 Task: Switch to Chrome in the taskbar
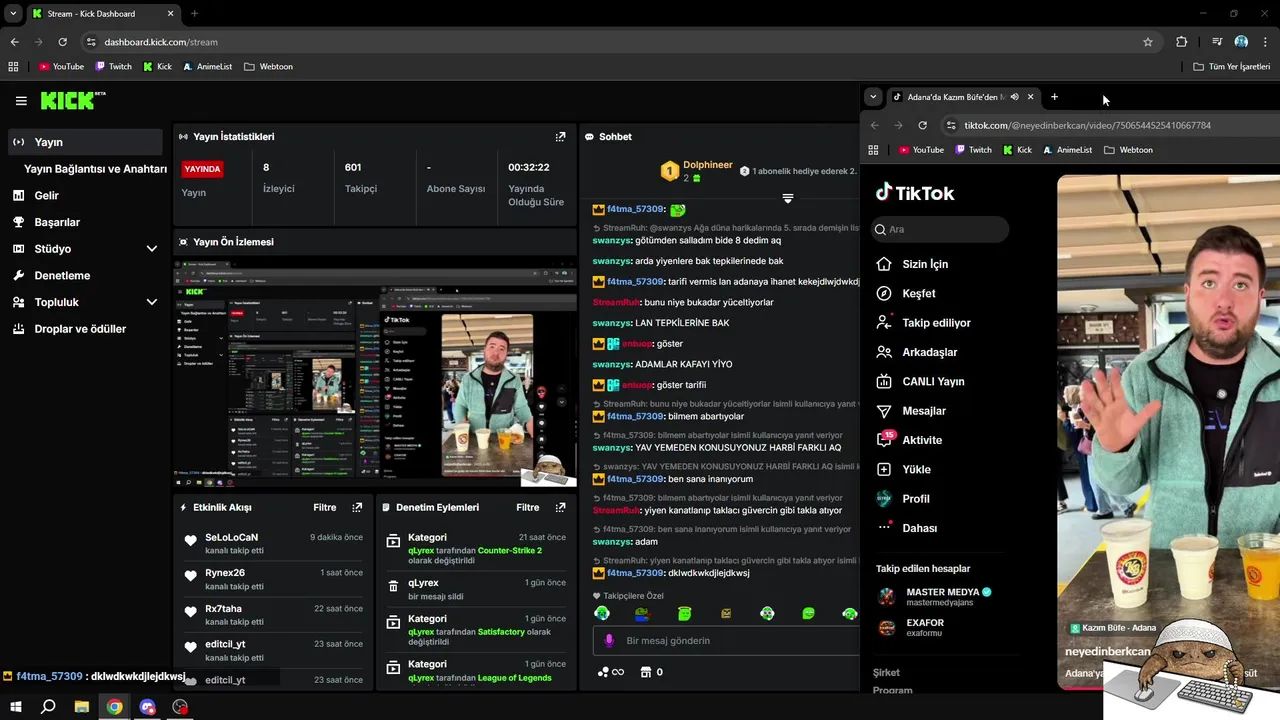(115, 707)
